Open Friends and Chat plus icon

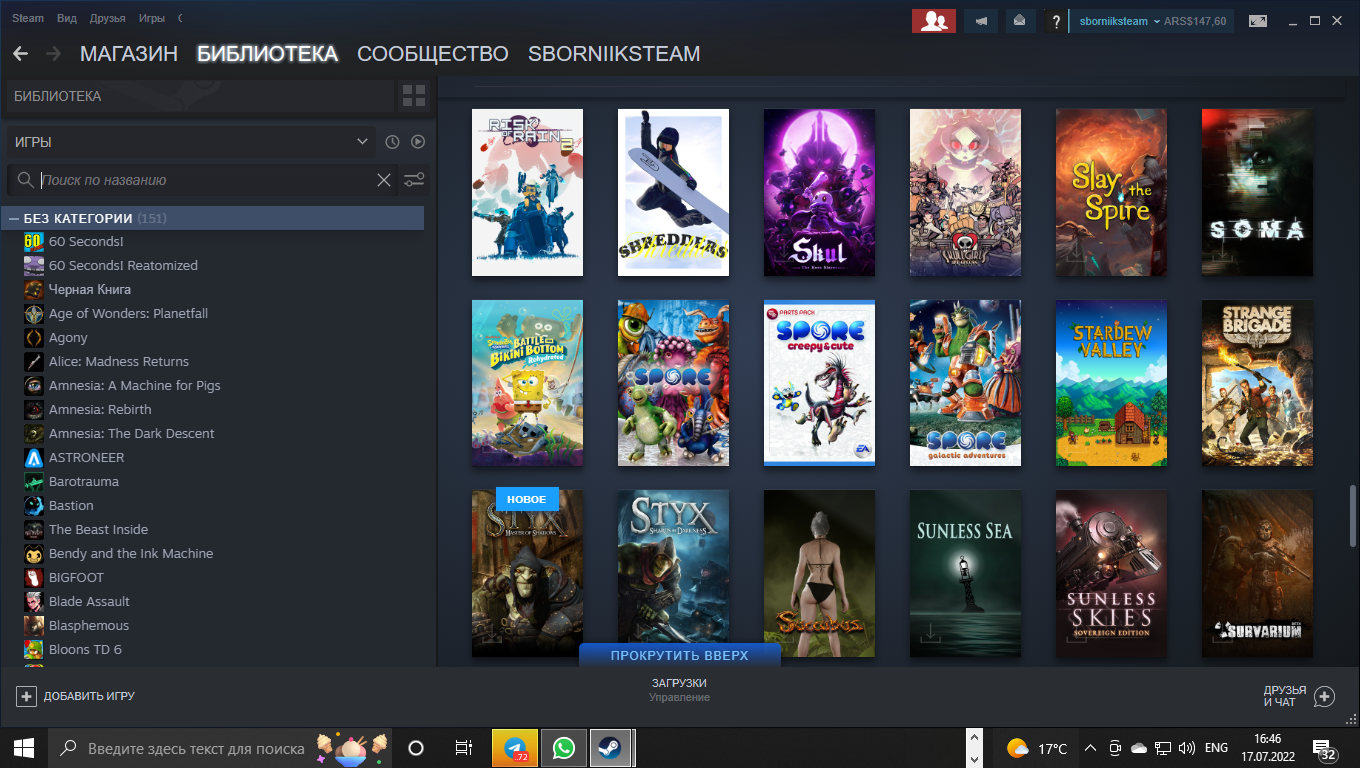point(1324,696)
